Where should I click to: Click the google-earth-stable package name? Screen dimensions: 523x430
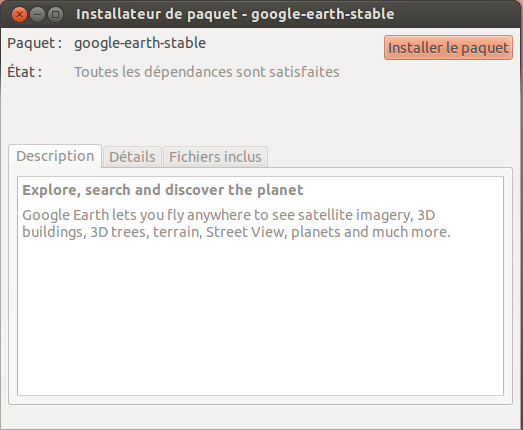[x=140, y=43]
